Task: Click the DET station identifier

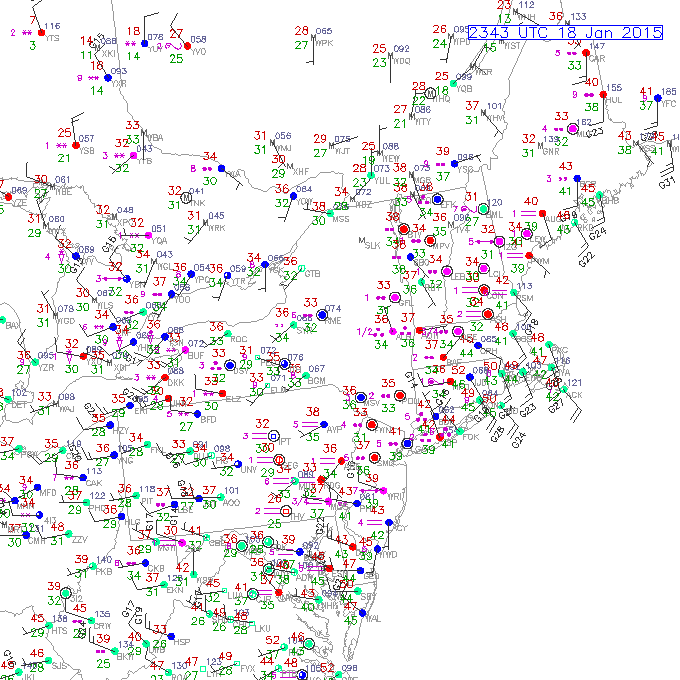Action: 20,405
